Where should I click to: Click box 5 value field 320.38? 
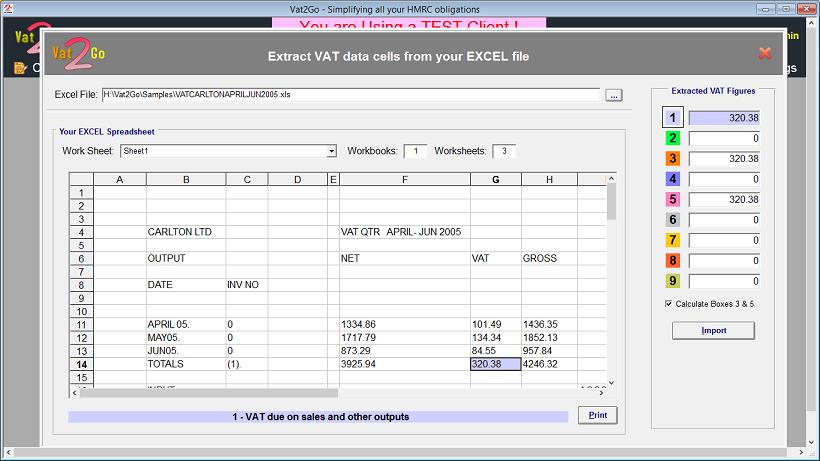[724, 199]
